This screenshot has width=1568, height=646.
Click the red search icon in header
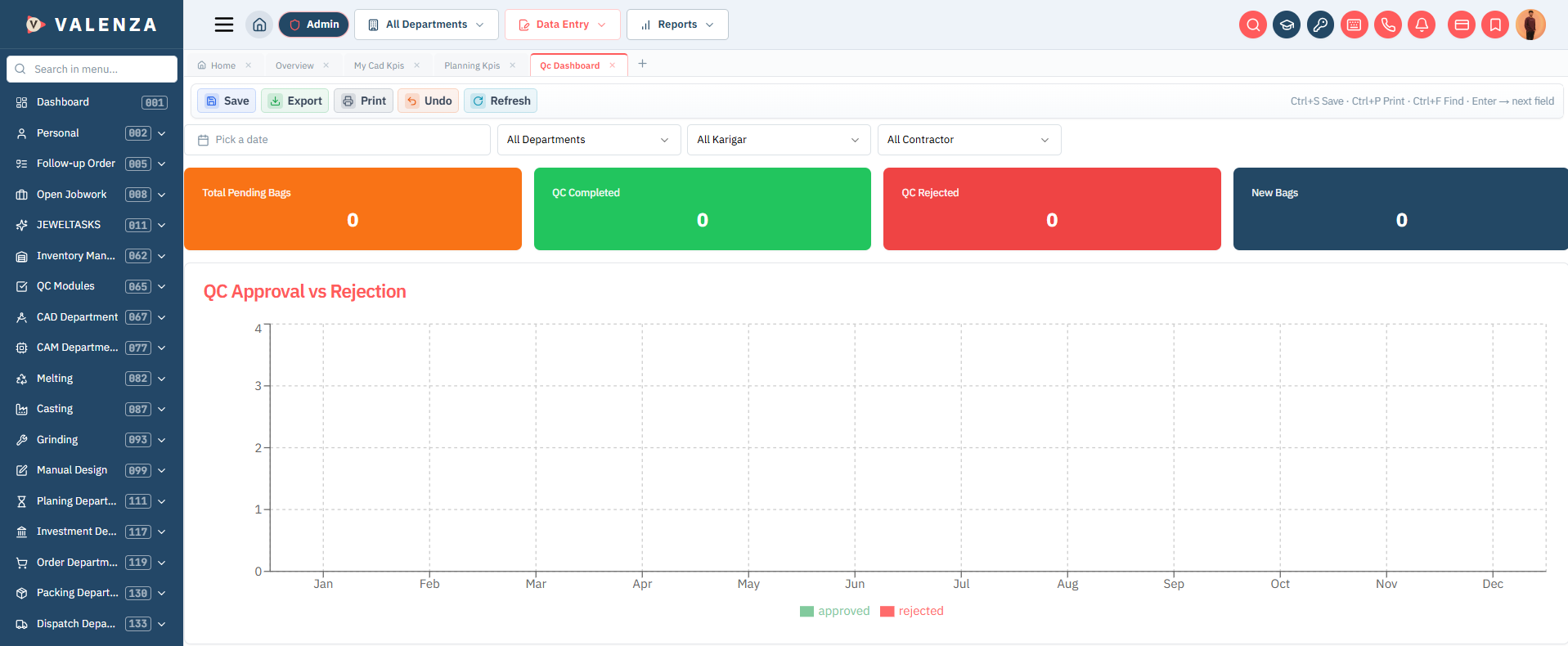pos(1253,25)
